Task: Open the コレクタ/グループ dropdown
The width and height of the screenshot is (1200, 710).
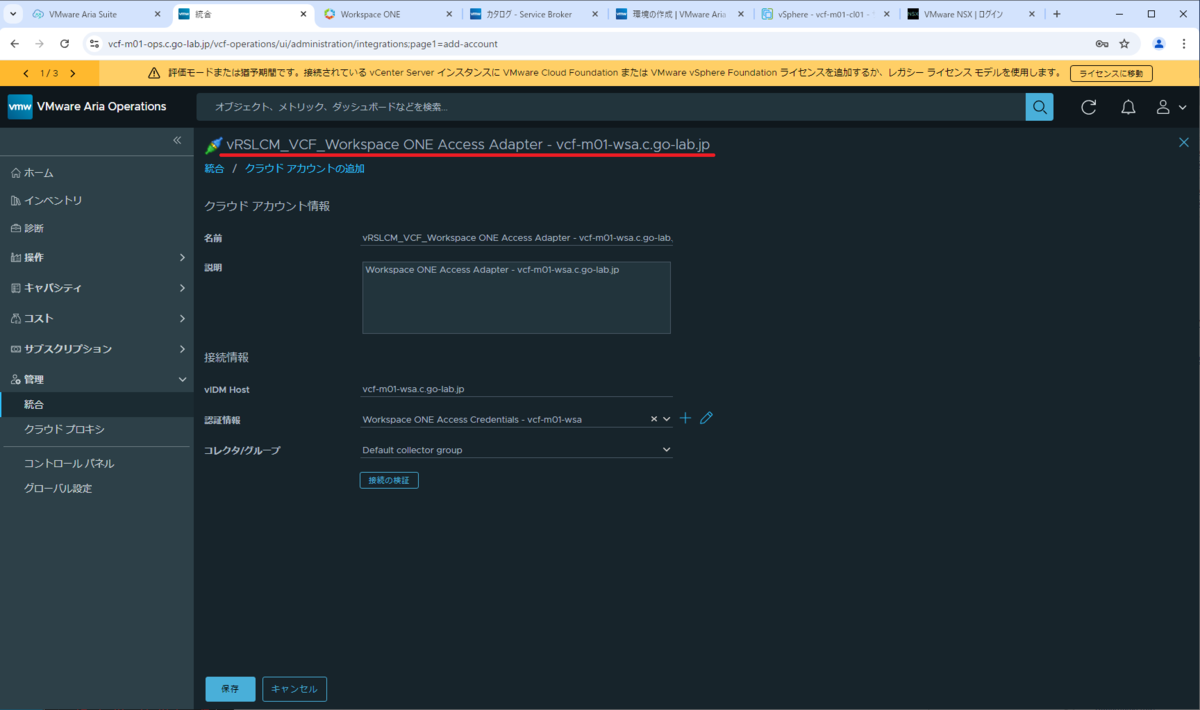Action: [517, 450]
